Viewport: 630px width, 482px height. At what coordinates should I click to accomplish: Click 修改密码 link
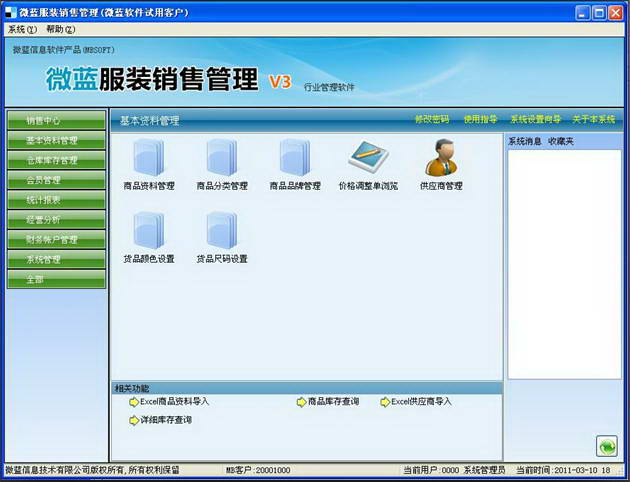(432, 119)
